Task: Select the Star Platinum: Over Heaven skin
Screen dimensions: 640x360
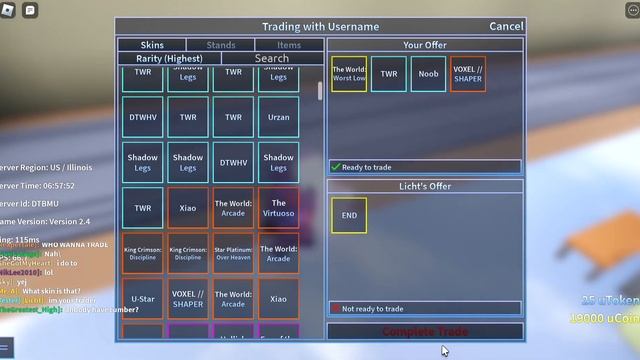Action: (x=233, y=253)
